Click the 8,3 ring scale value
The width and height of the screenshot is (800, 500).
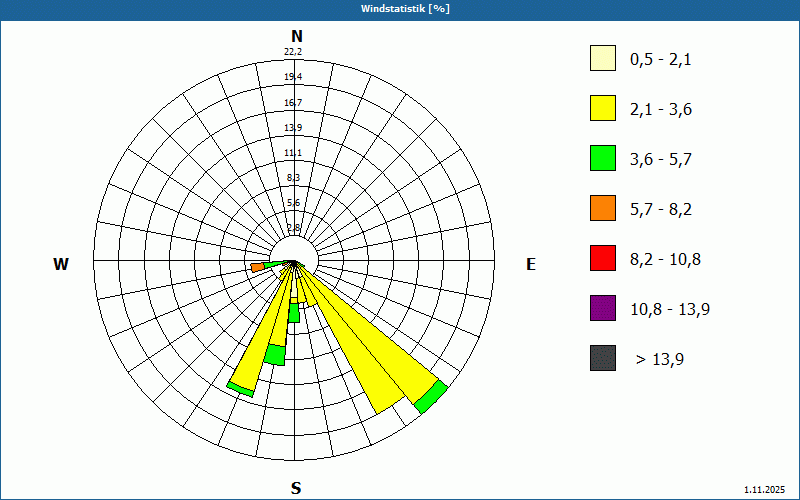point(293,178)
